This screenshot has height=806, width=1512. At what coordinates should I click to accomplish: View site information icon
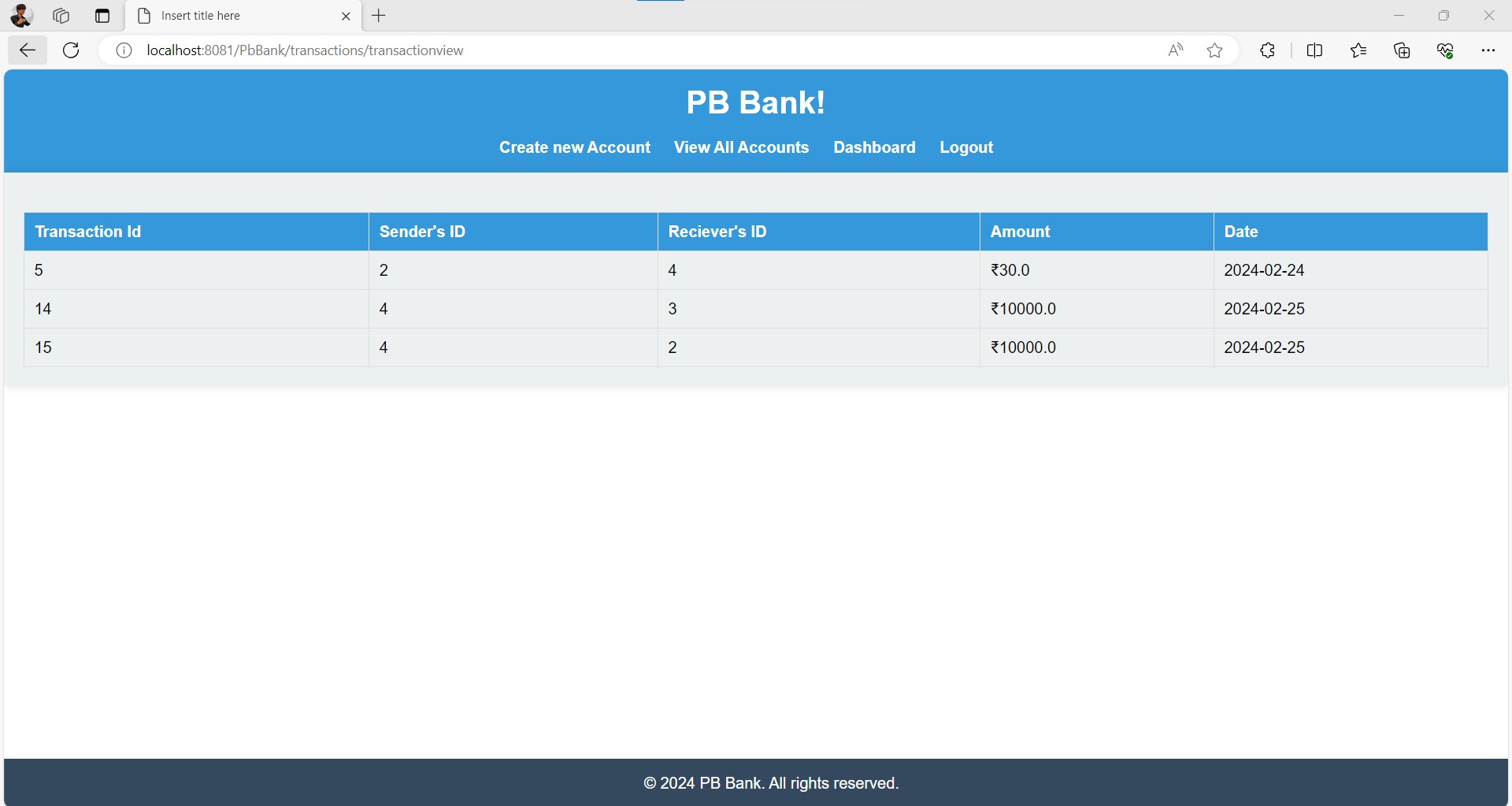click(124, 50)
